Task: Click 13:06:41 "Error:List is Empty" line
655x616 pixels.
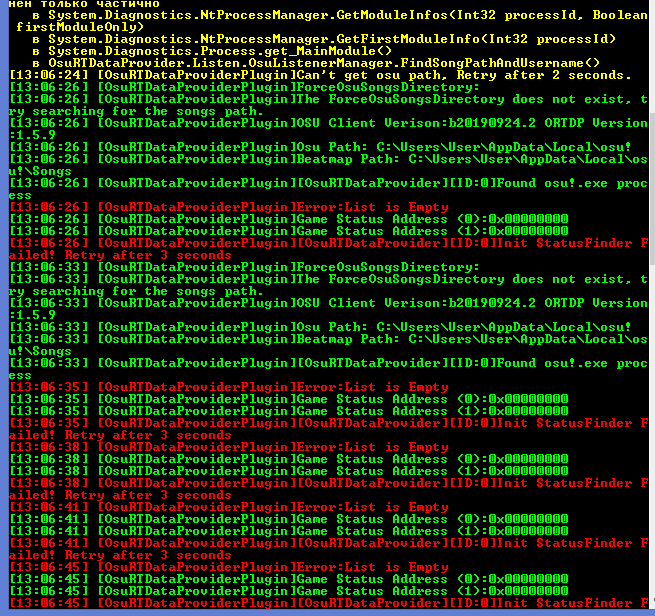Action: click(x=229, y=507)
